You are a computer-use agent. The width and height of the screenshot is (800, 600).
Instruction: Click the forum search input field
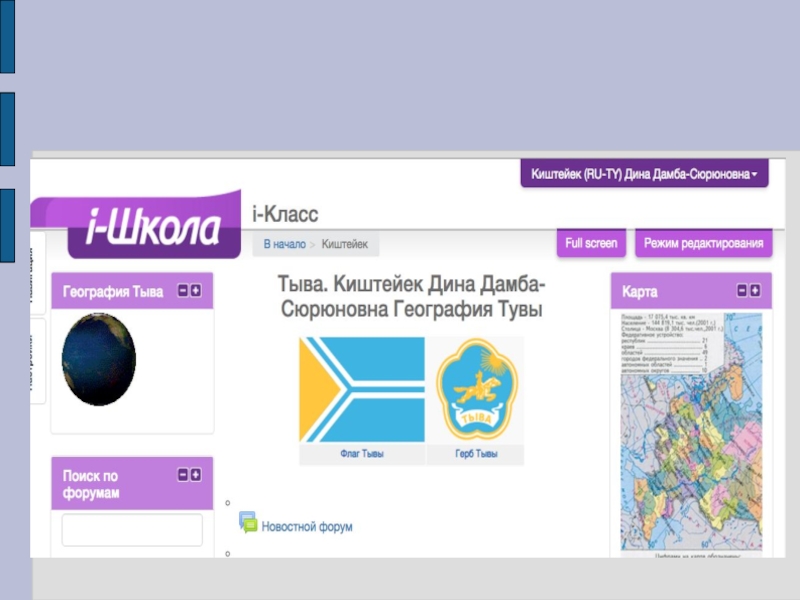(132, 530)
